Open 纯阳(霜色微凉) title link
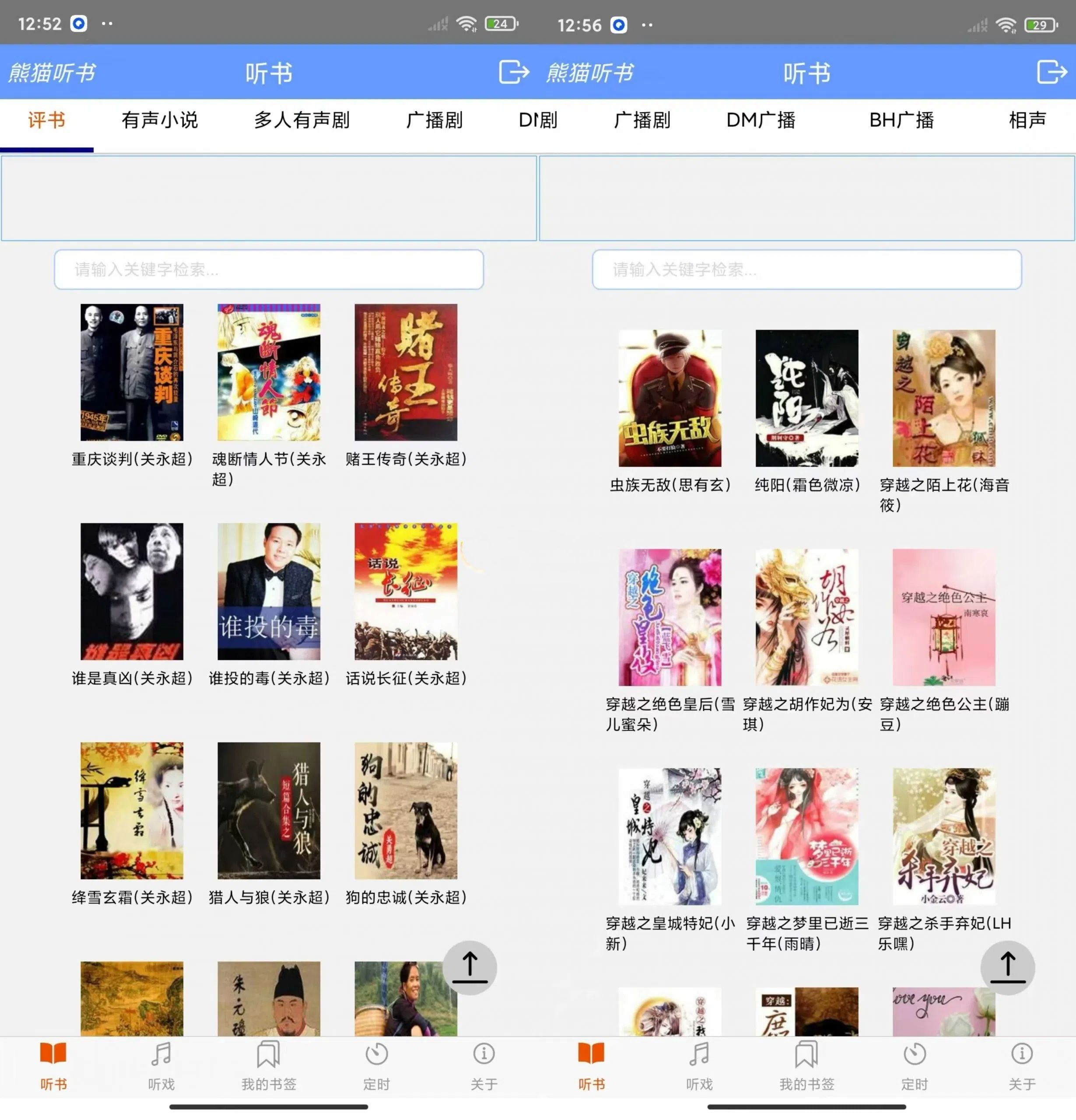 click(x=807, y=485)
